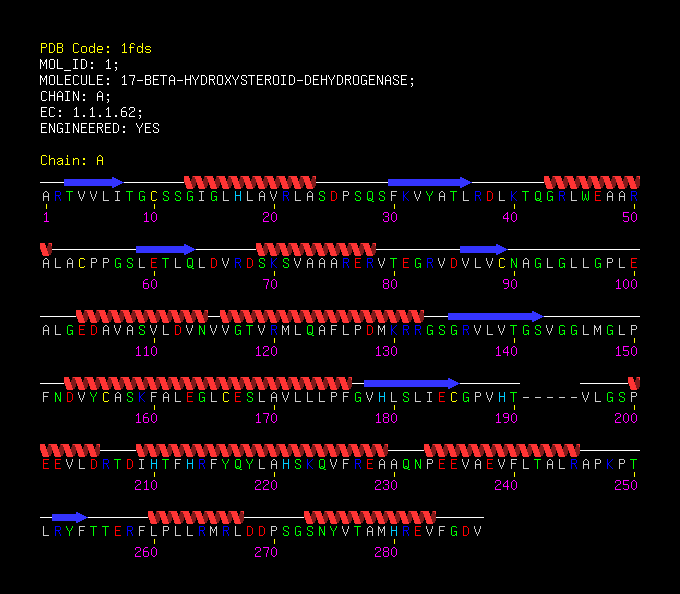Click residue number 190 marker
Image resolution: width=680 pixels, height=594 pixels.
pos(506,418)
